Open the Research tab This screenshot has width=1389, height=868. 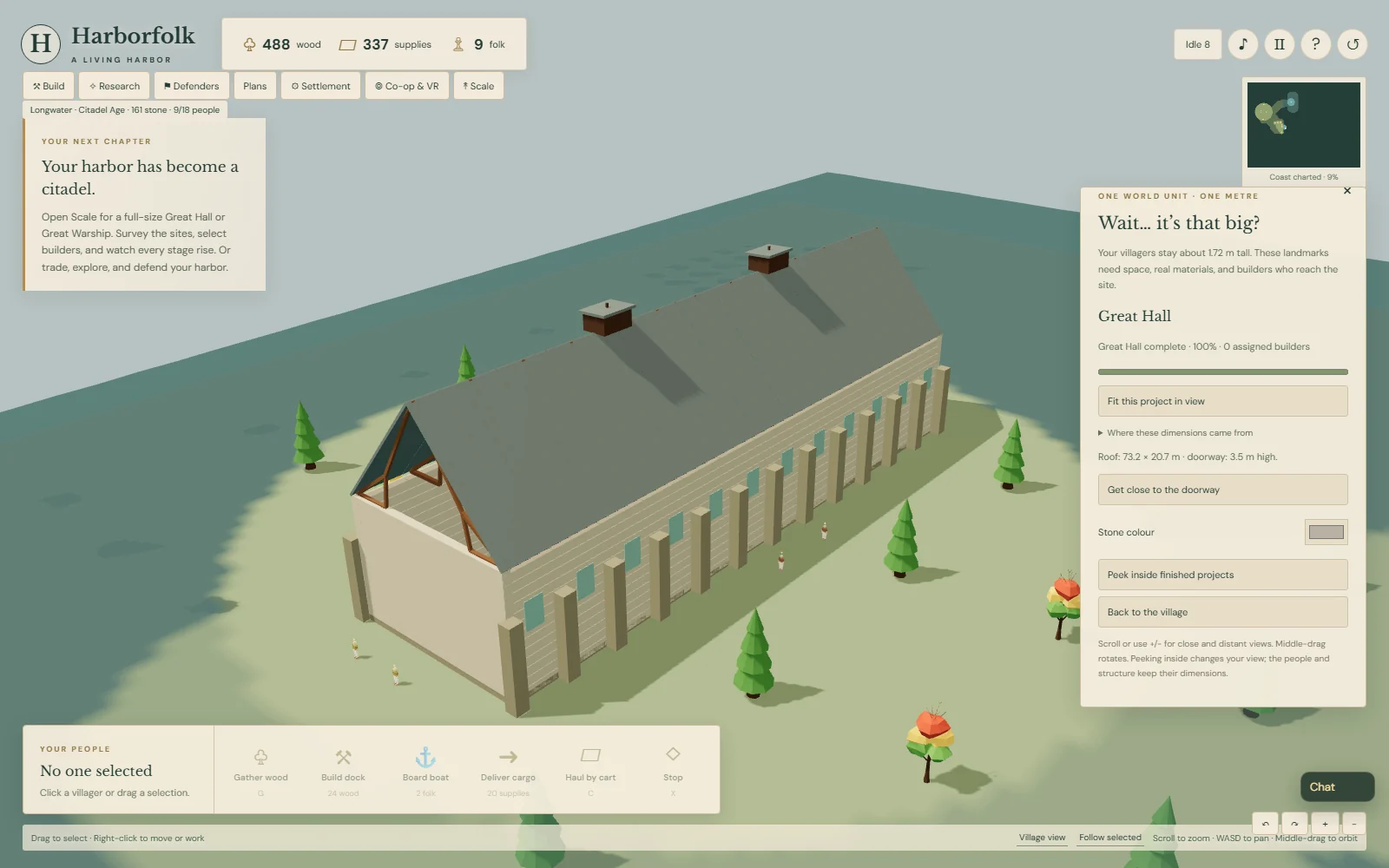tap(115, 86)
